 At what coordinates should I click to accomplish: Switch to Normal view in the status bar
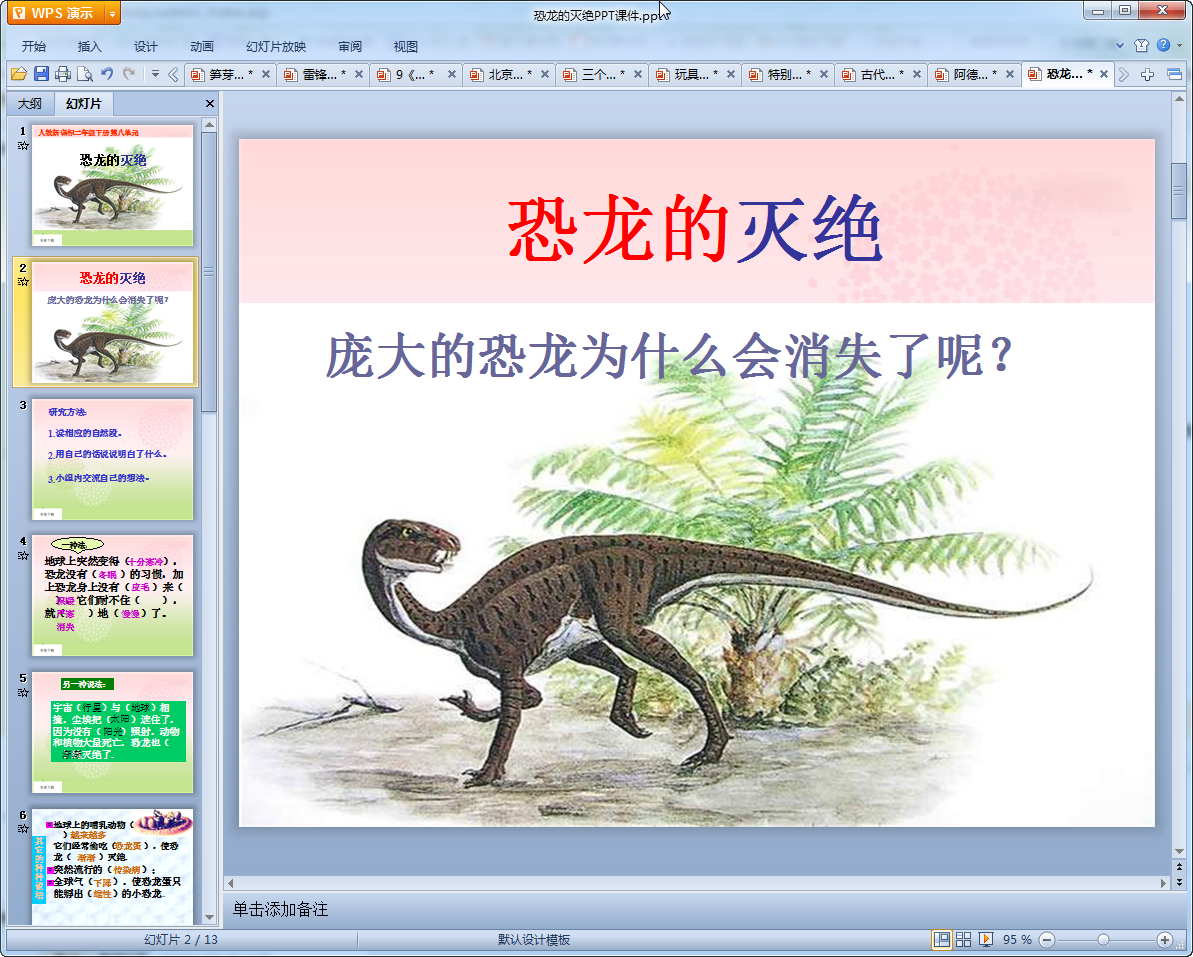pos(942,940)
